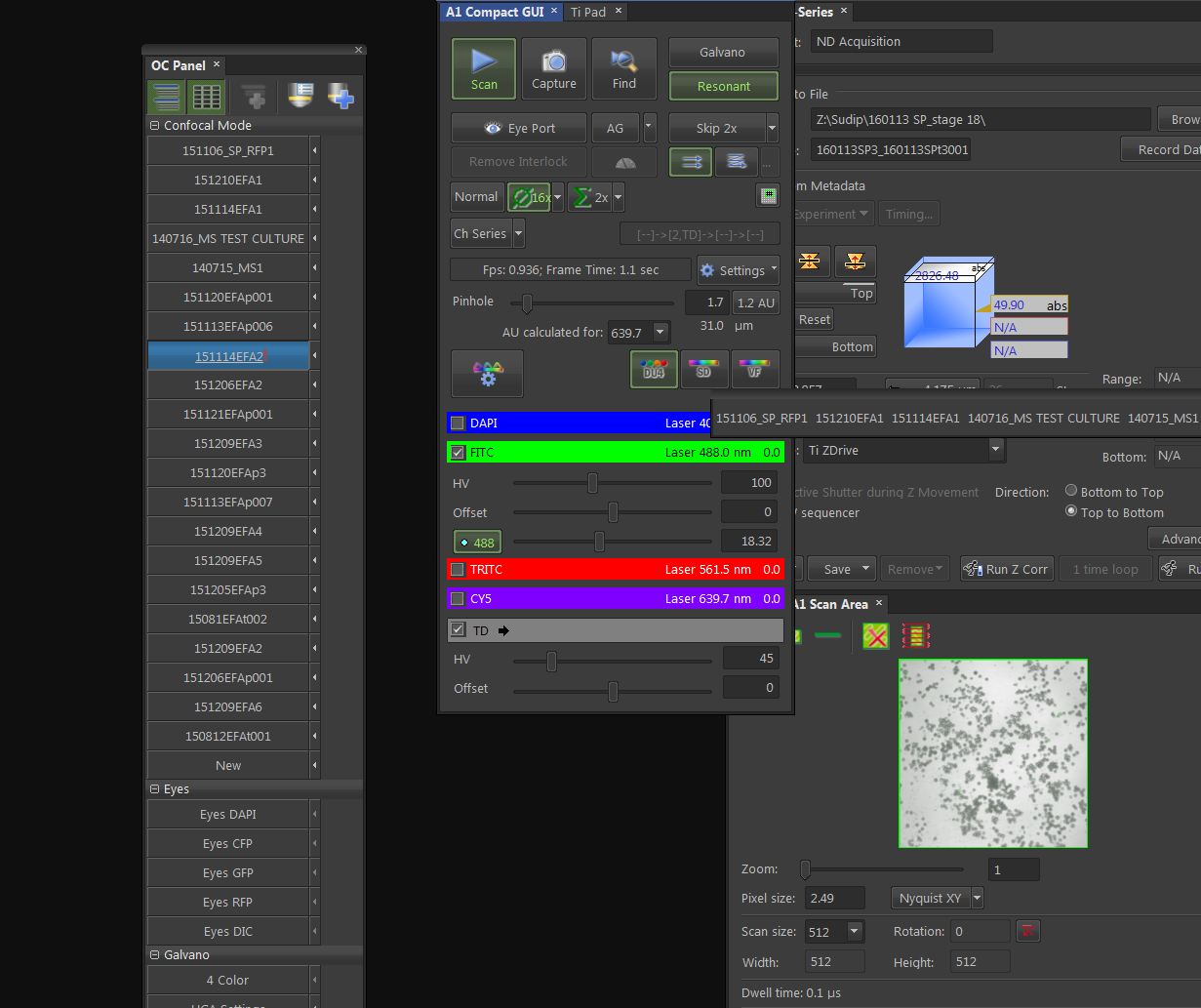1201x1008 pixels.
Task: Enable the DAPI channel checkbox
Action: pyautogui.click(x=458, y=423)
